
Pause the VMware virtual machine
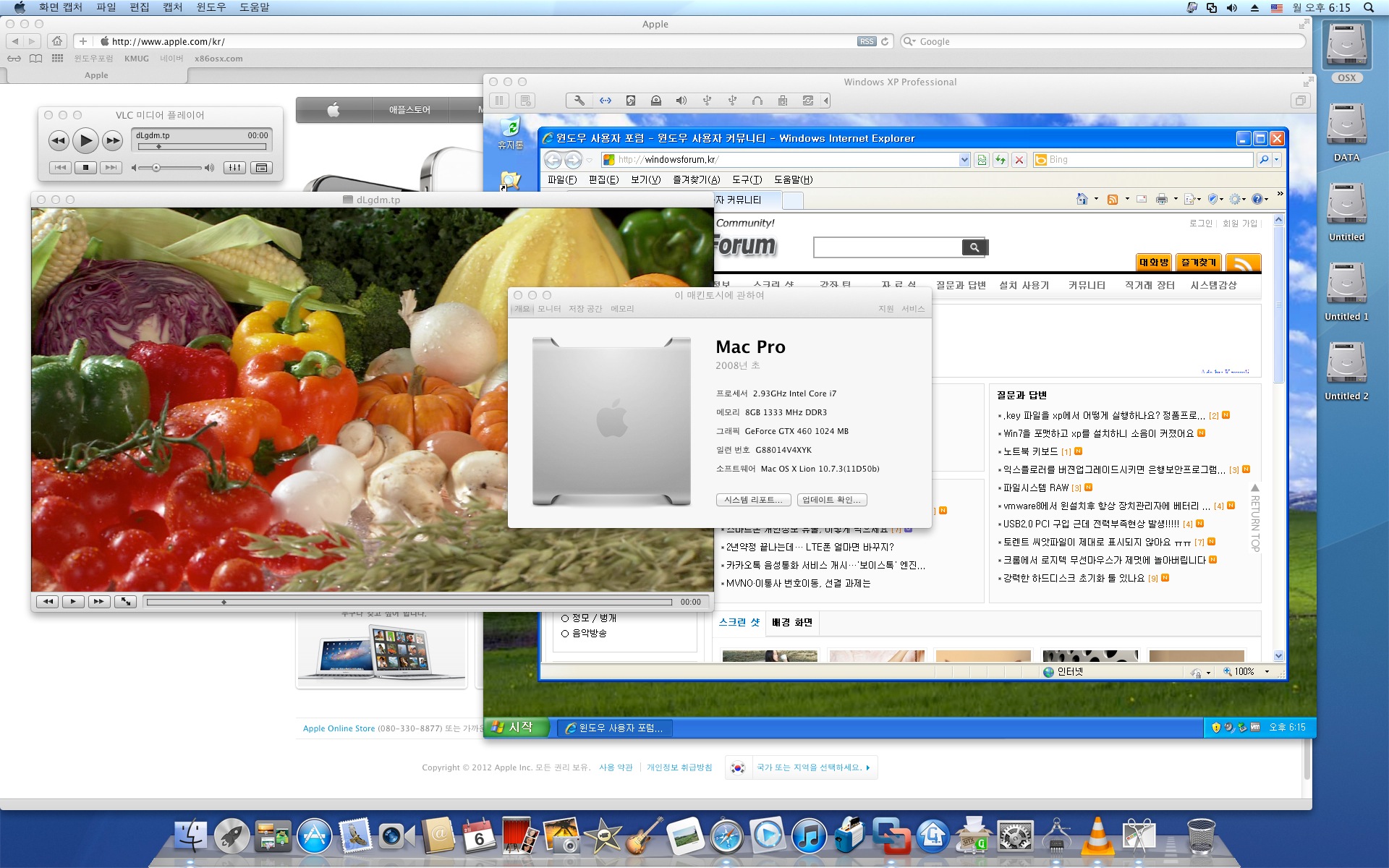[499, 101]
